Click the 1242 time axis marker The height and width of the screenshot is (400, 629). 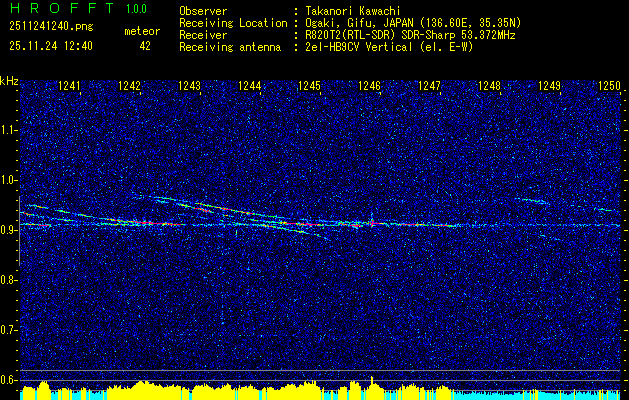click(130, 85)
